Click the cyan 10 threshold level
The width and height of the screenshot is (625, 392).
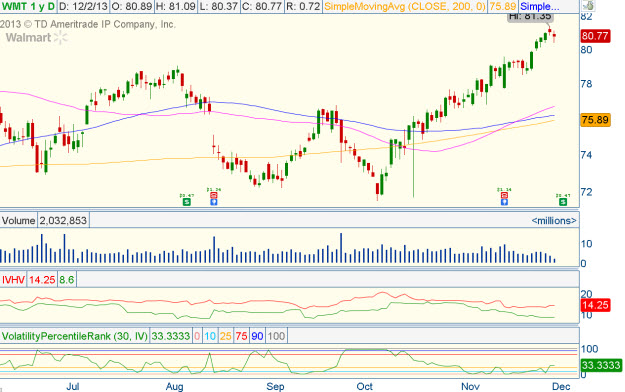point(210,336)
